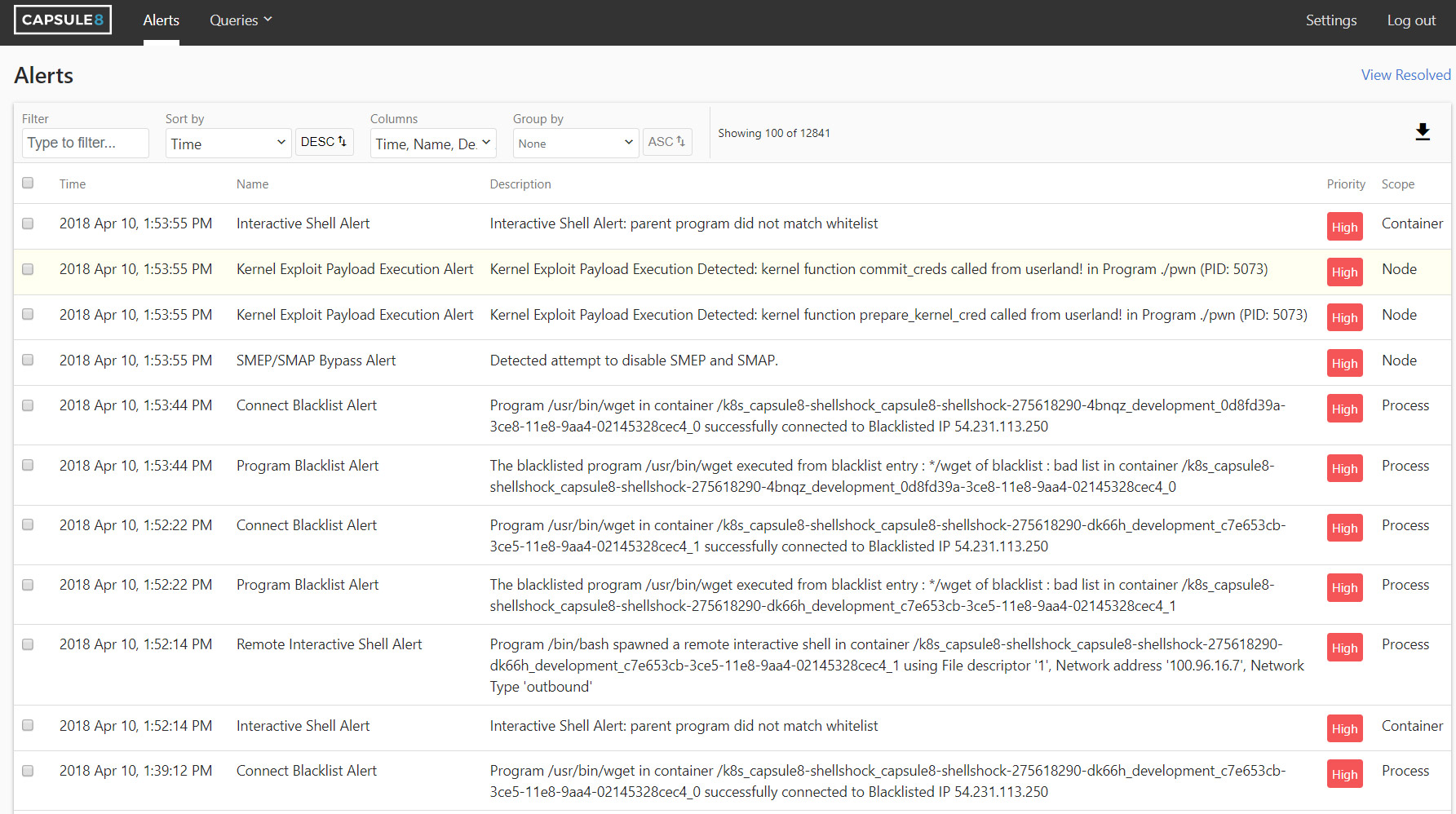Click the Capsule8 logo

[63, 20]
